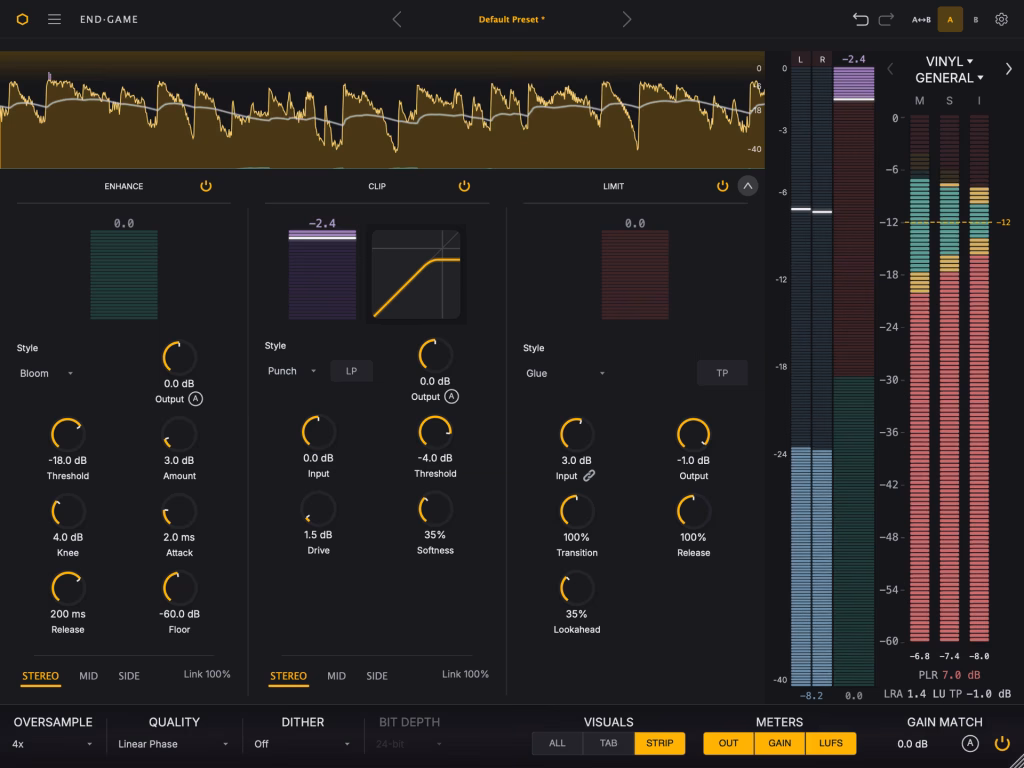This screenshot has height=768, width=1024.
Task: Open the settings gear icon
Action: pyautogui.click(x=1001, y=20)
